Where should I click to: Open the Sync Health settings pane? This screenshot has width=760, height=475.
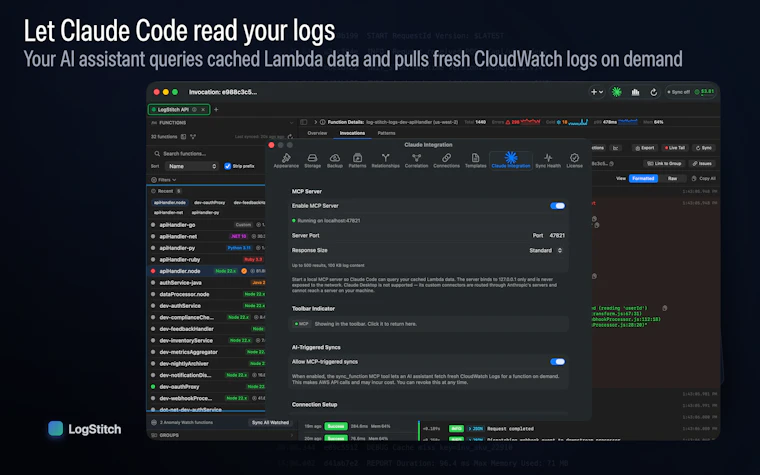click(x=548, y=160)
